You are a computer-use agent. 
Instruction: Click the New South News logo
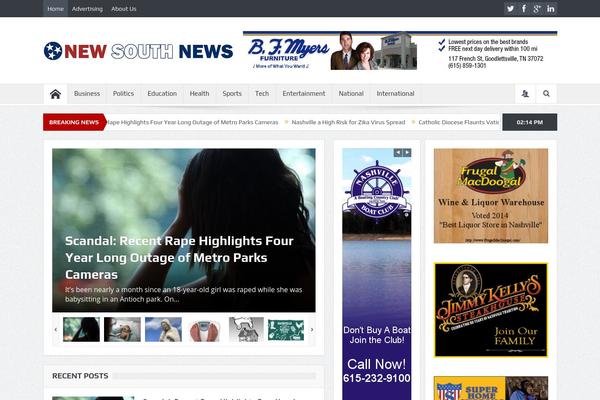(x=138, y=51)
